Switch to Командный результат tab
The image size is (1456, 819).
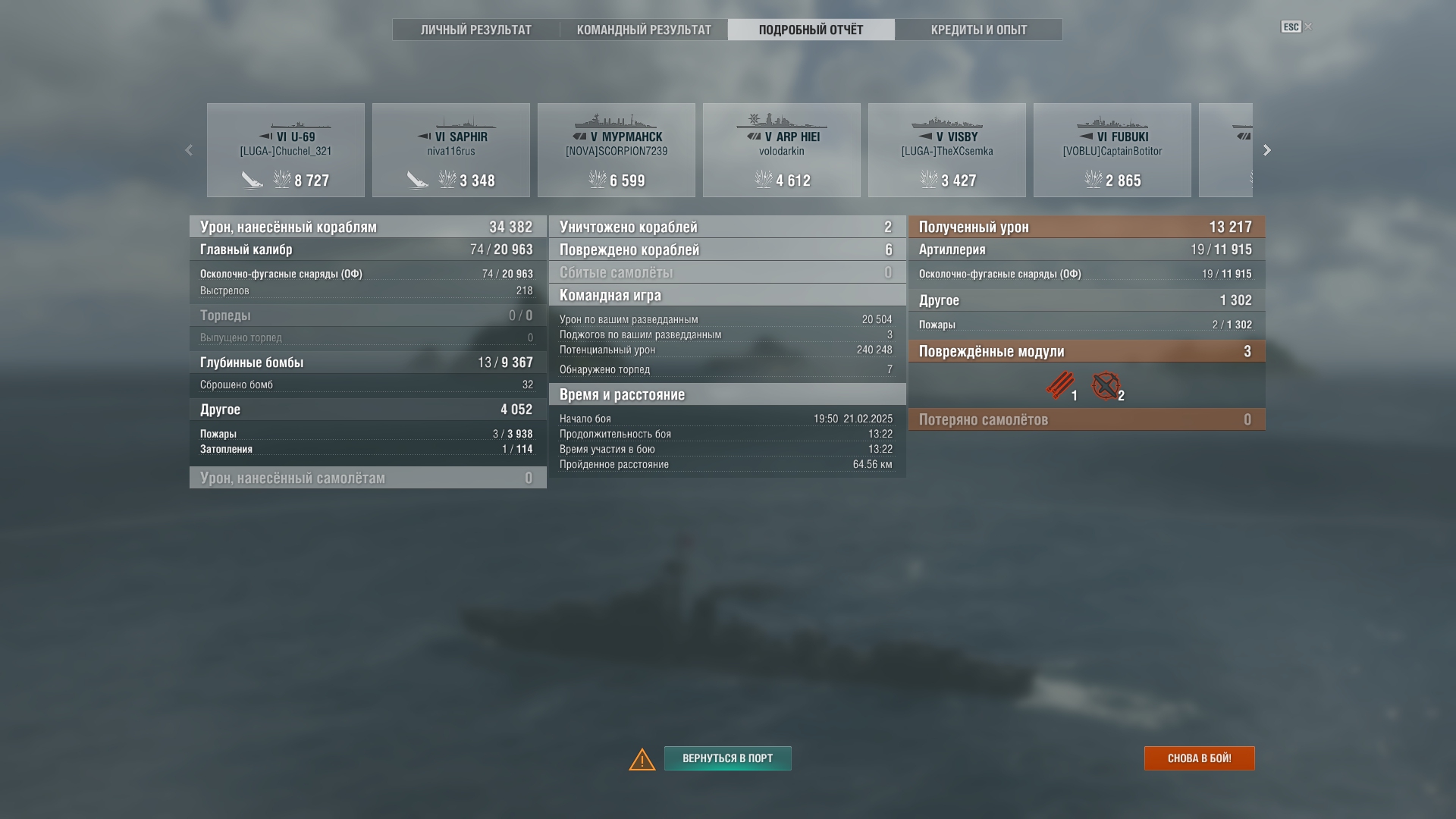click(644, 30)
